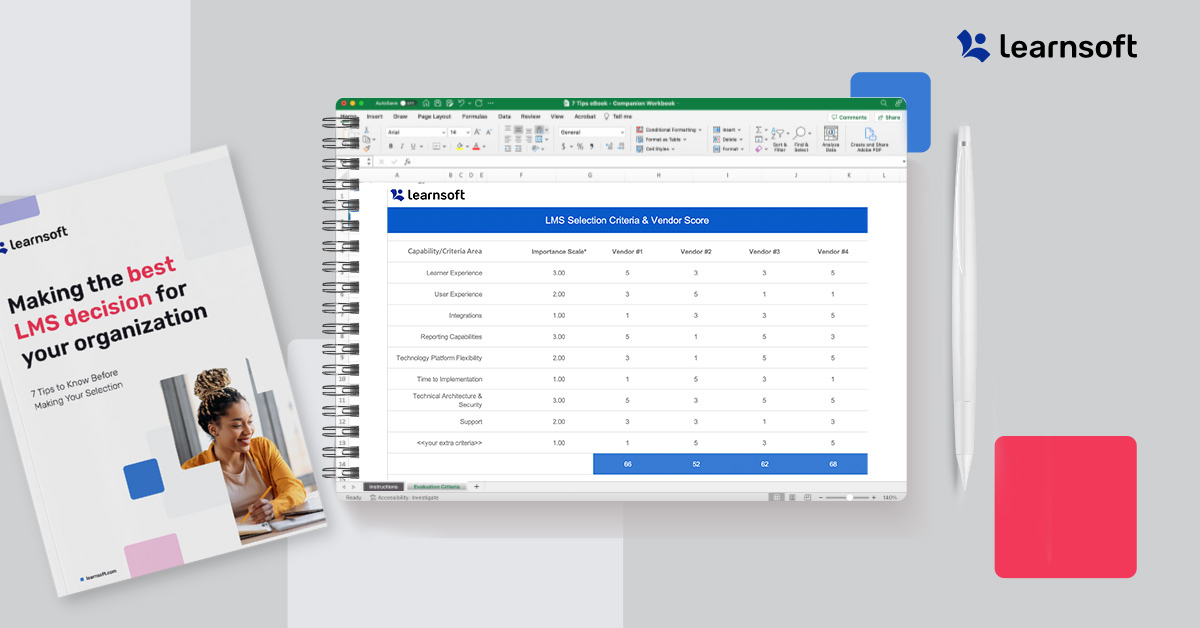1200x628 pixels.
Task: Open Conditional Formatting options
Action: click(668, 129)
